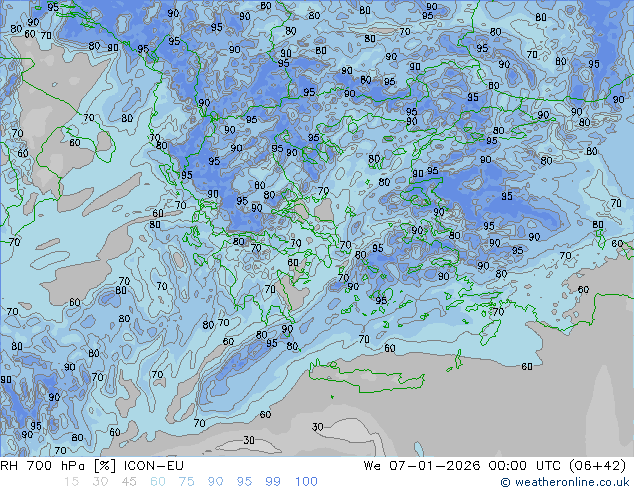
Task: Click the legend value 60 in color scale
Action: pos(158,482)
